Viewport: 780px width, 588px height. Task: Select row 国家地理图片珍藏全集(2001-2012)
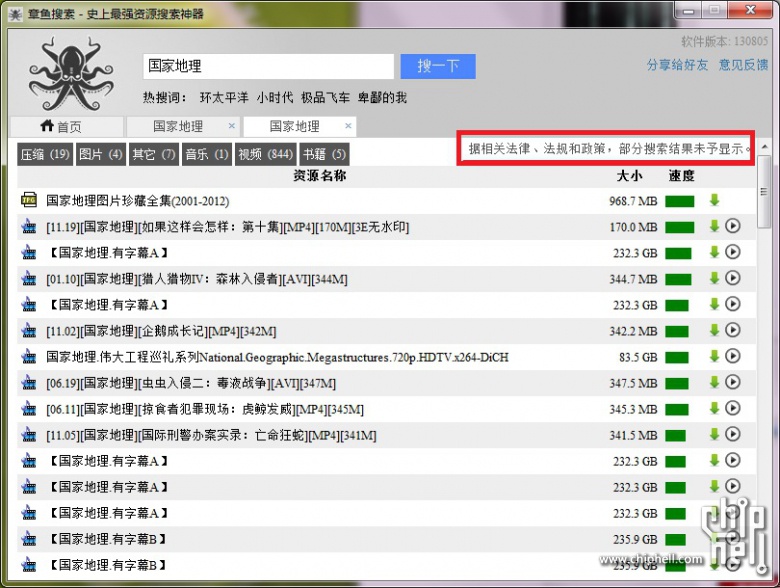coord(387,201)
